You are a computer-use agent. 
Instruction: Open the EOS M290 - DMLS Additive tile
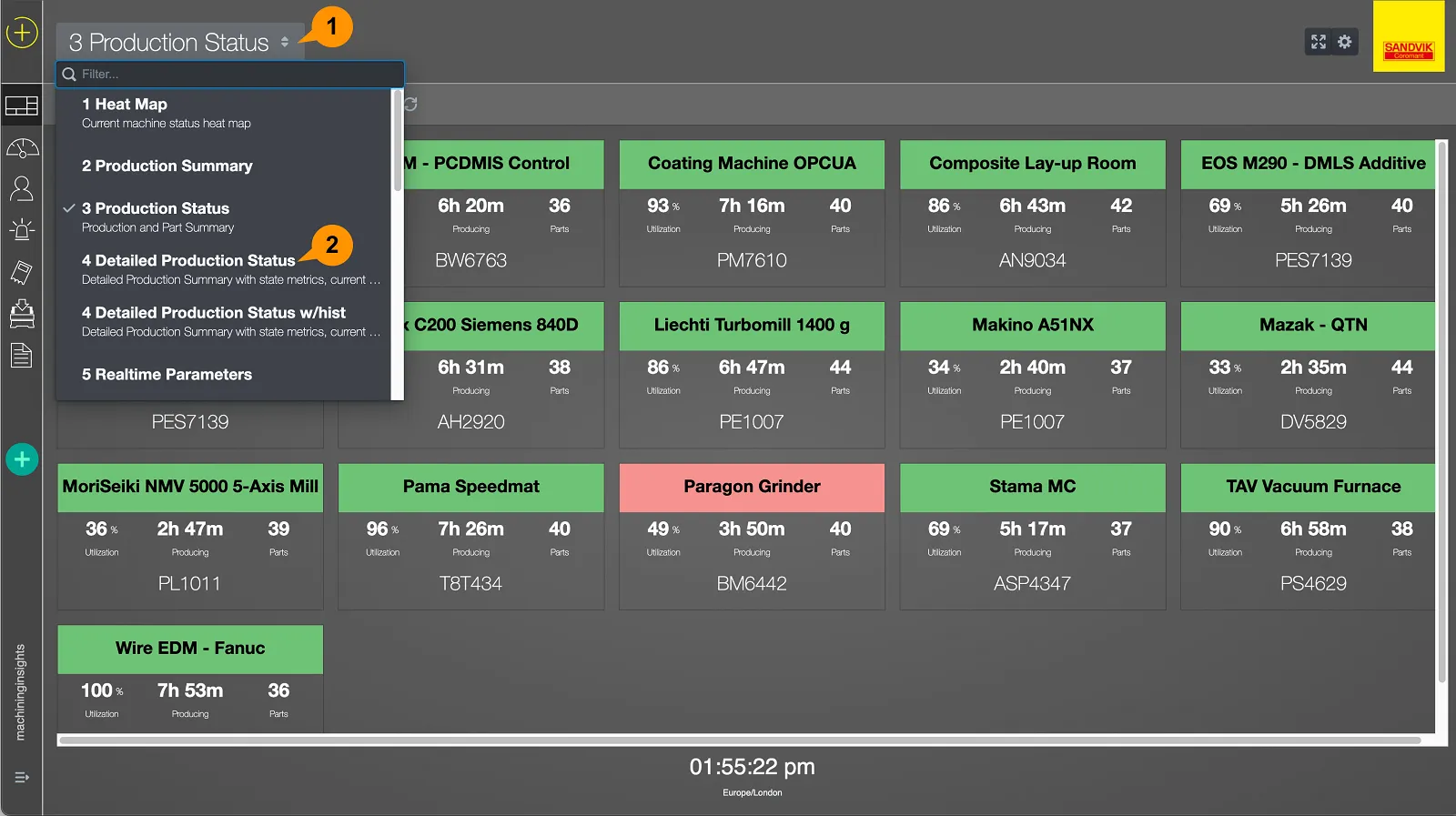pyautogui.click(x=1308, y=213)
